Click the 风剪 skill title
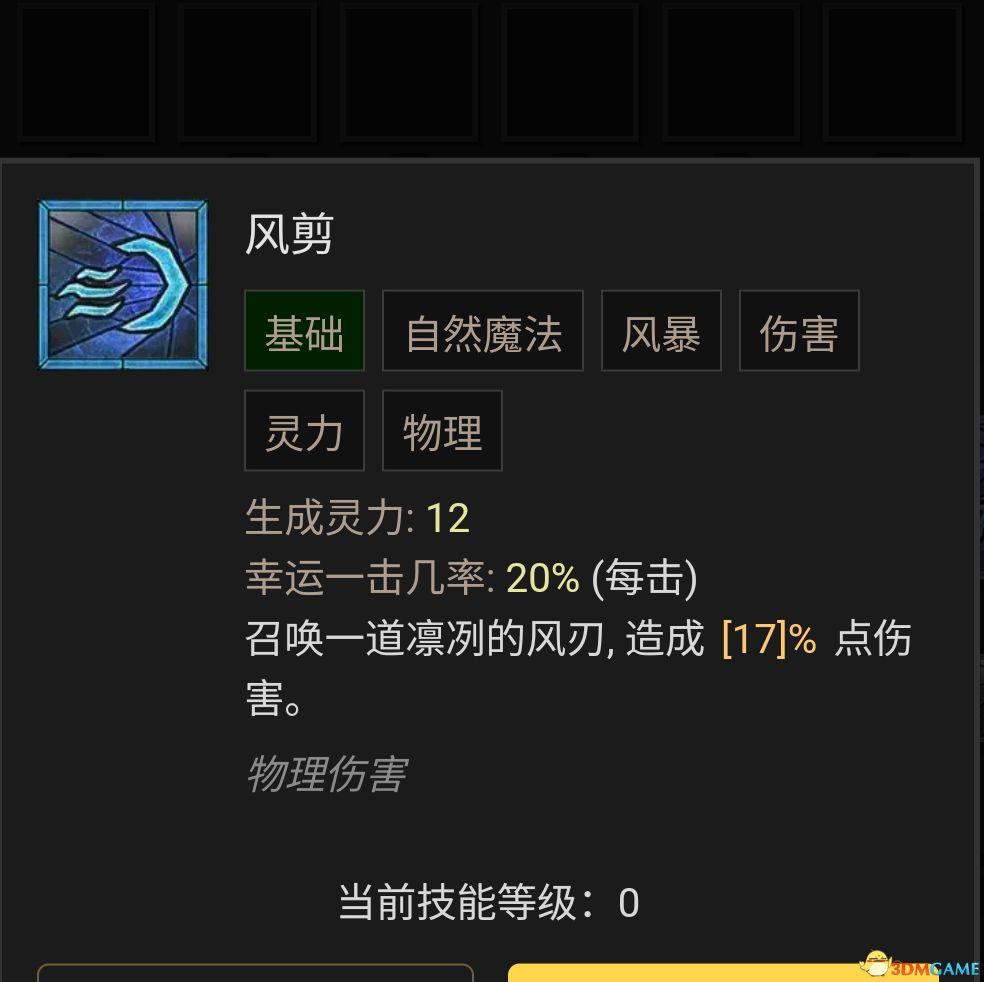The height and width of the screenshot is (982, 984). point(289,234)
